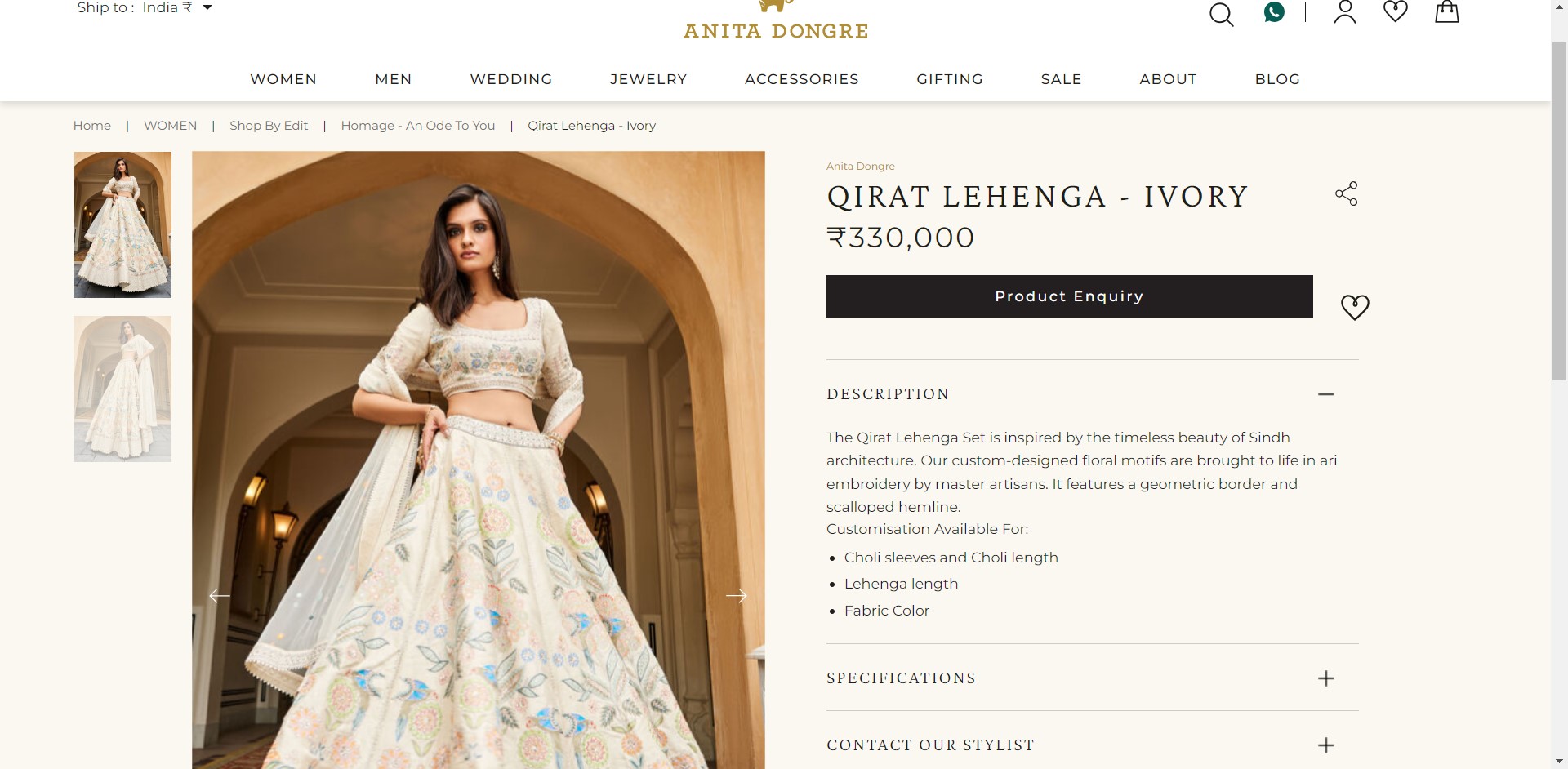Screen dimensions: 1568x769
Task: Open the user account icon
Action: coord(1345,12)
